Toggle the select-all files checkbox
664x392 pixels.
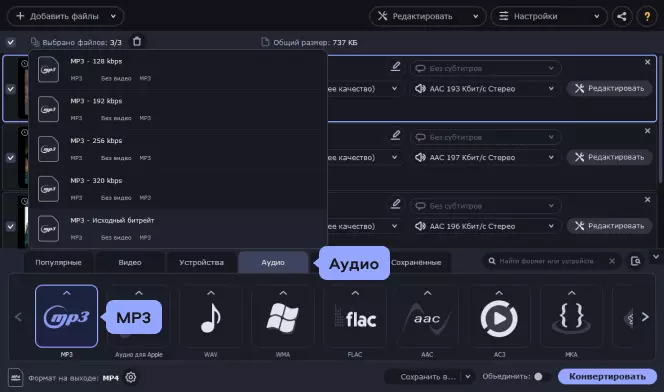pyautogui.click(x=11, y=42)
